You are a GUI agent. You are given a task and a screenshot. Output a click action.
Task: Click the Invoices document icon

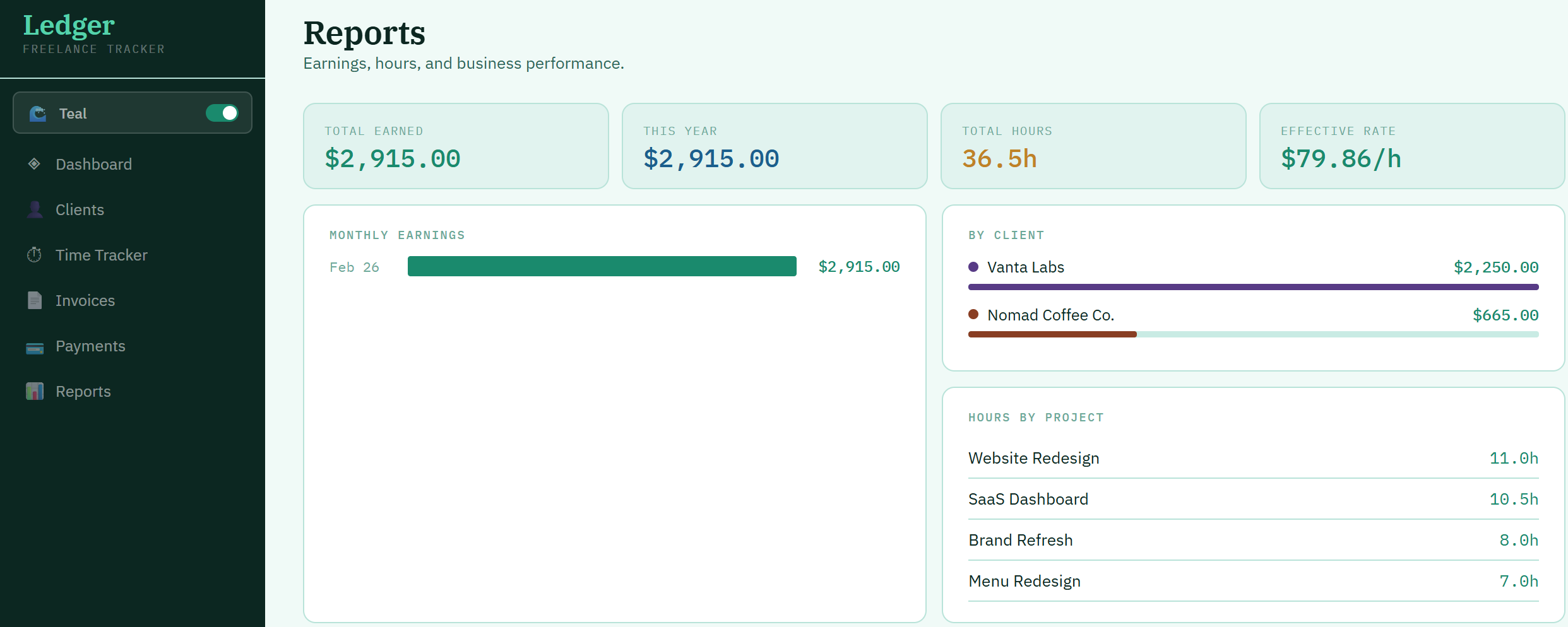35,300
